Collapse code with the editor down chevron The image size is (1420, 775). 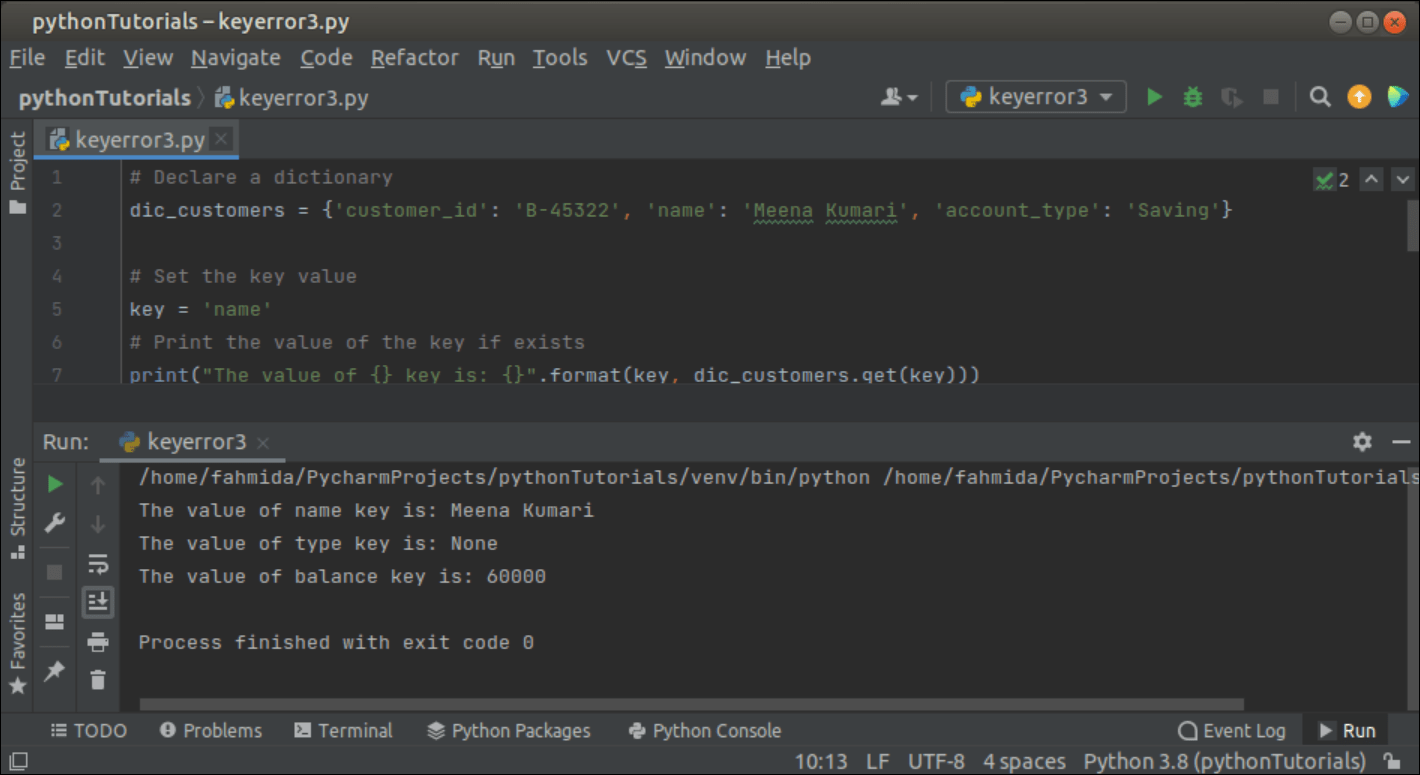1402,179
